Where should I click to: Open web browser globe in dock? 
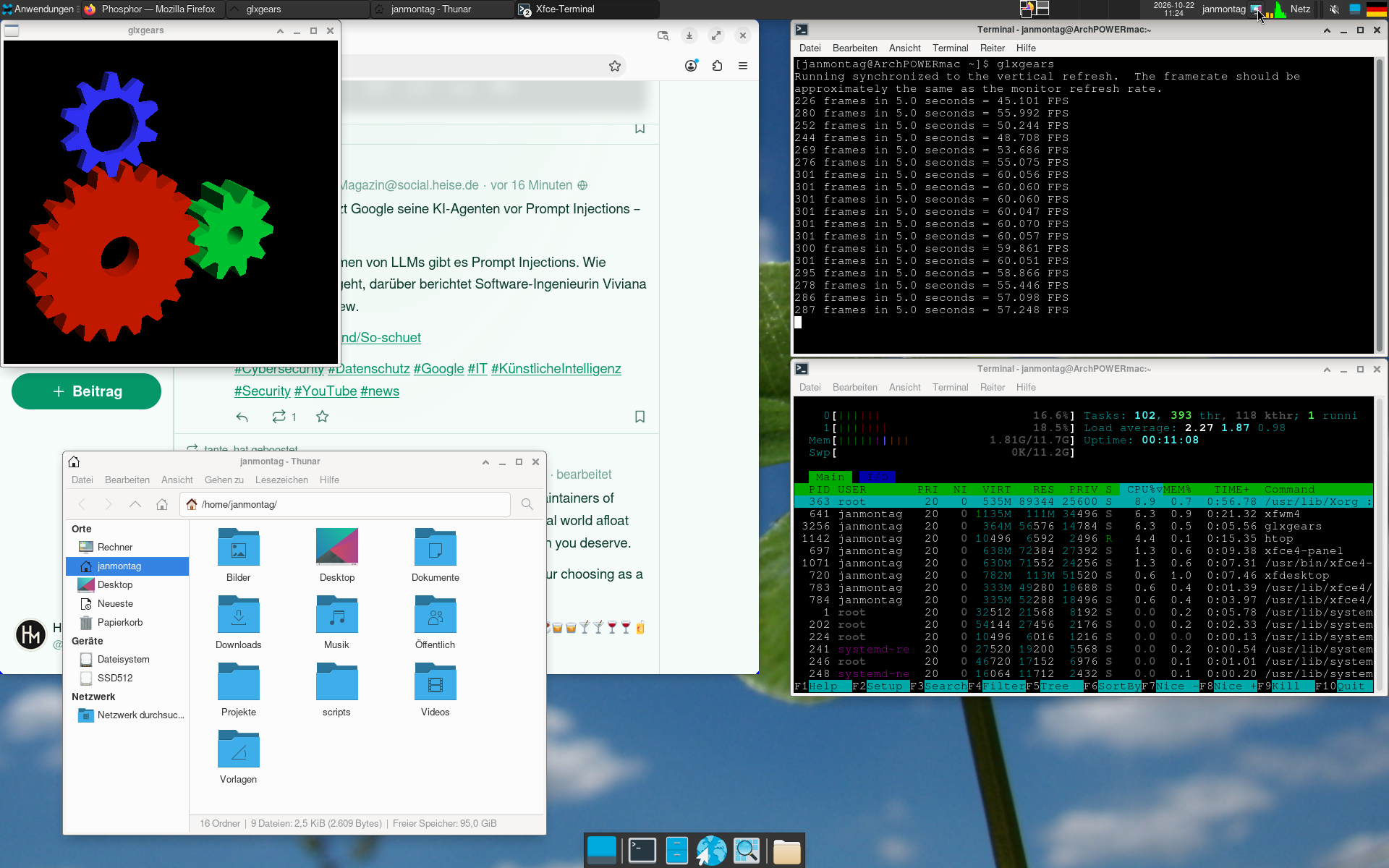pos(712,851)
